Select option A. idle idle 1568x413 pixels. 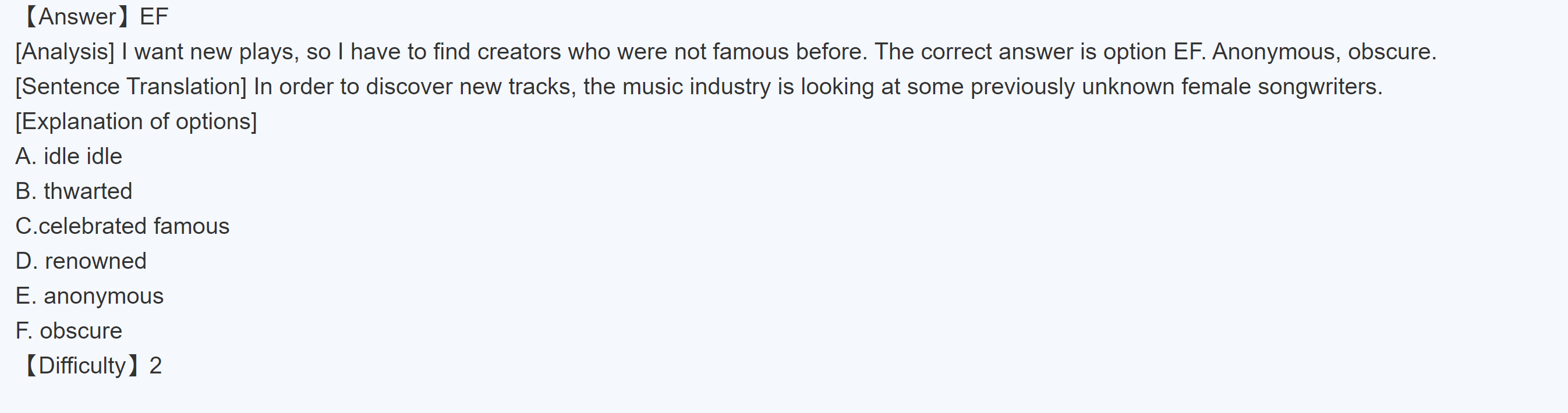click(x=69, y=156)
